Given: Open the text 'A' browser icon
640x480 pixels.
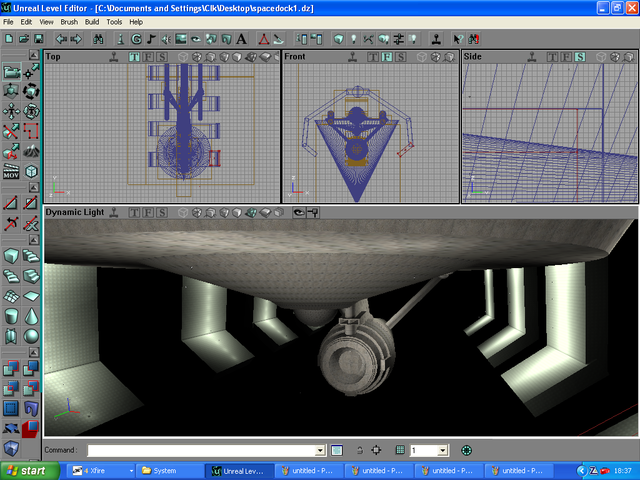Looking at the screenshot, I should tap(242, 39).
